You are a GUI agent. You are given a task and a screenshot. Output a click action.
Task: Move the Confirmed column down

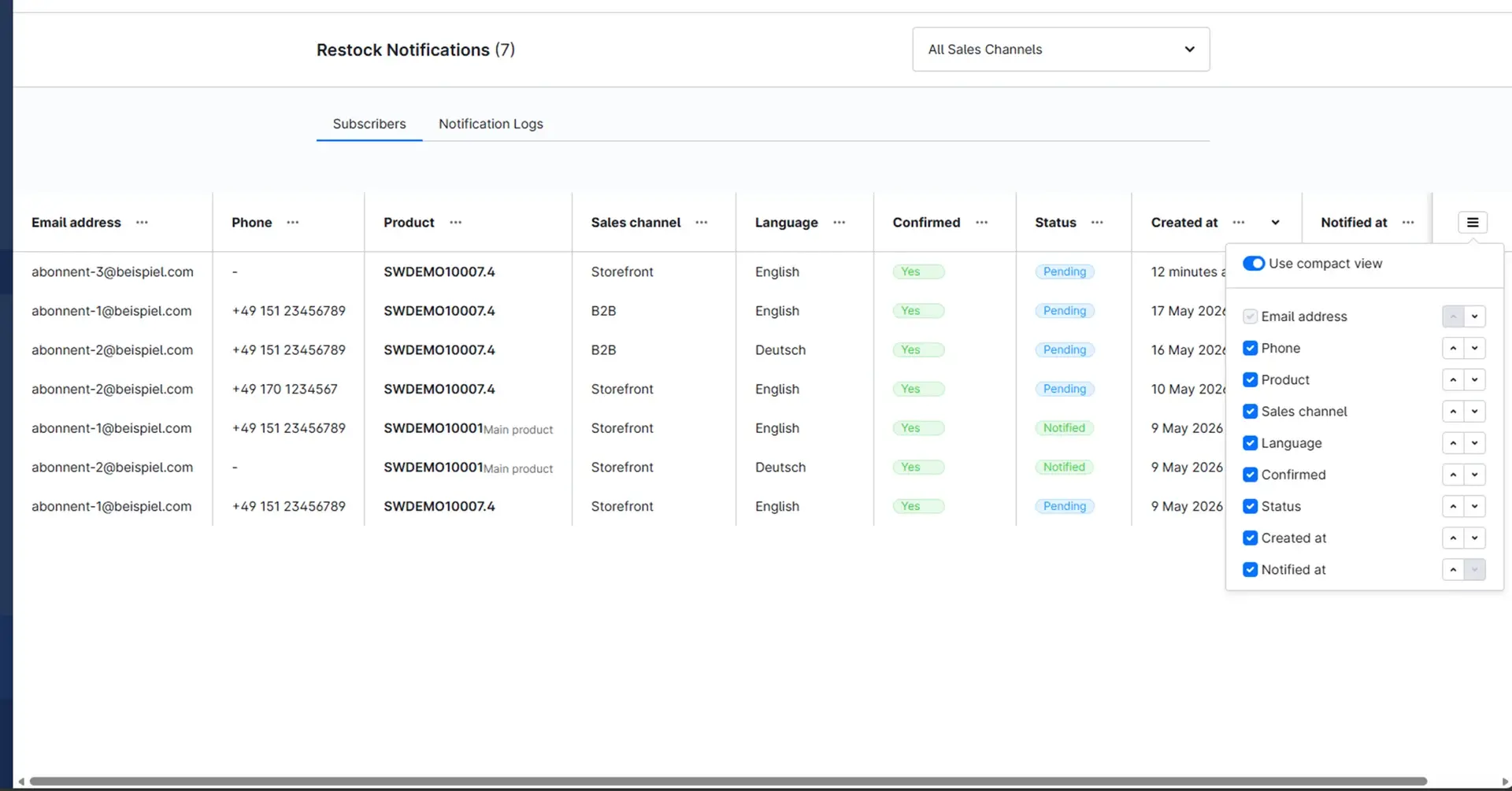pyautogui.click(x=1475, y=475)
